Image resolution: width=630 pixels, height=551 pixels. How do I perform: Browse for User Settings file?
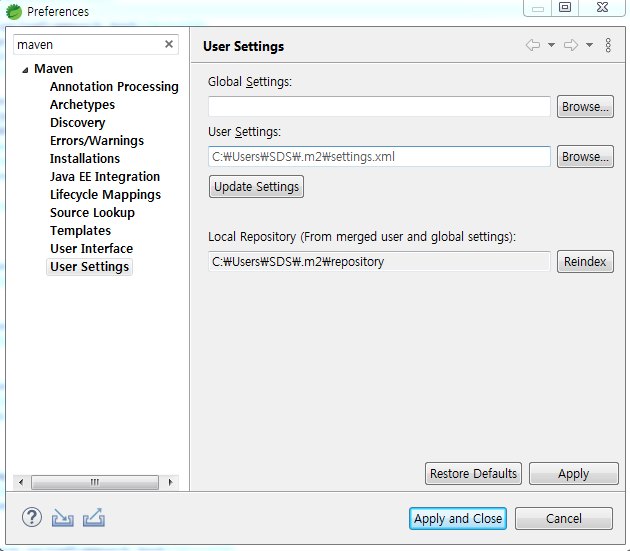tap(585, 156)
